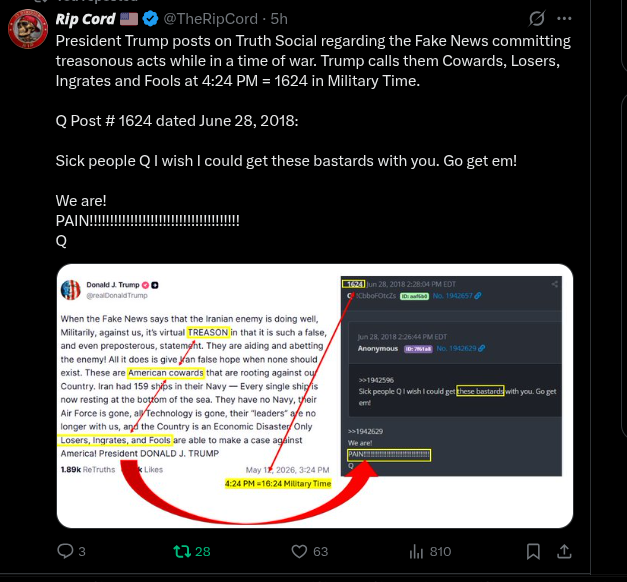
Task: Like the post with heart icon
Action: pyautogui.click(x=299, y=551)
